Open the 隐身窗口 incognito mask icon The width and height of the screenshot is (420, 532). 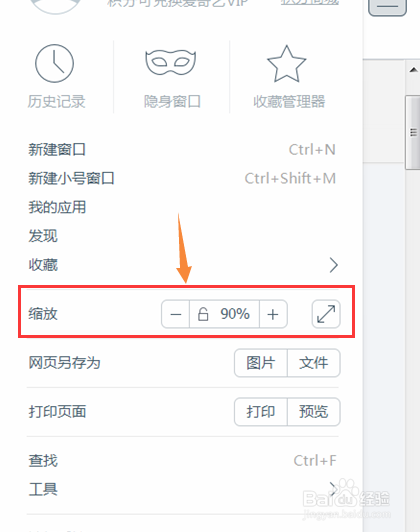pos(171,62)
